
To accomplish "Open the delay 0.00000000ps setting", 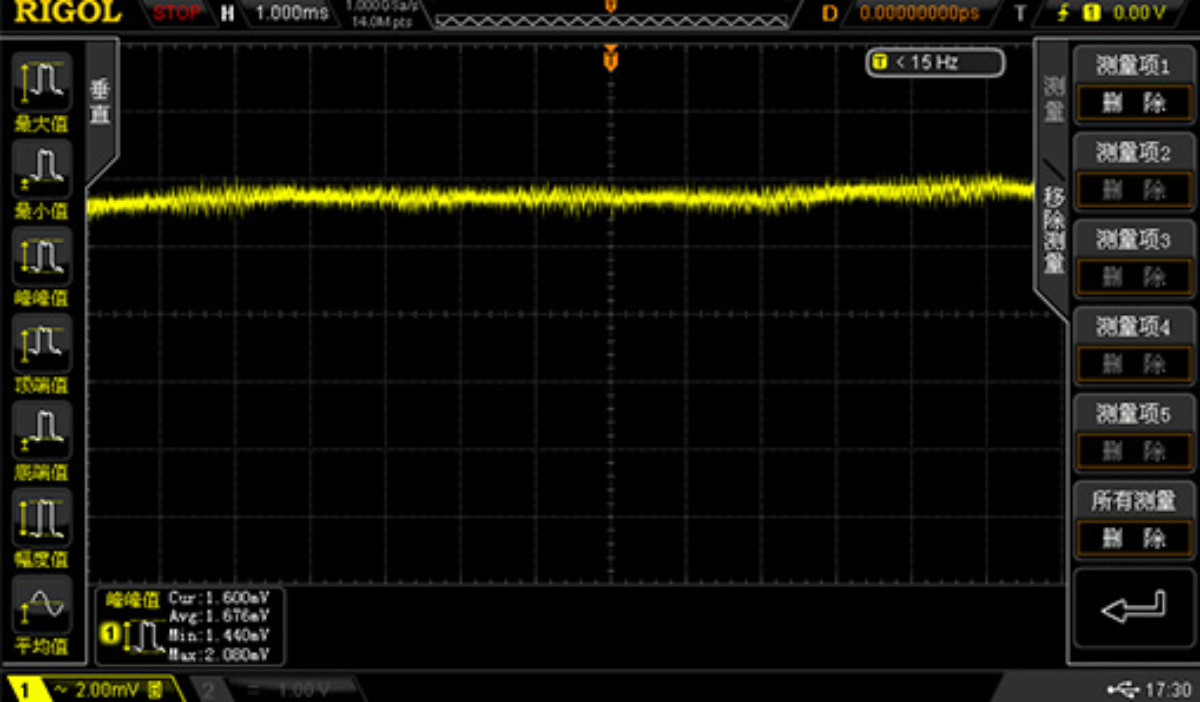I will pos(918,13).
